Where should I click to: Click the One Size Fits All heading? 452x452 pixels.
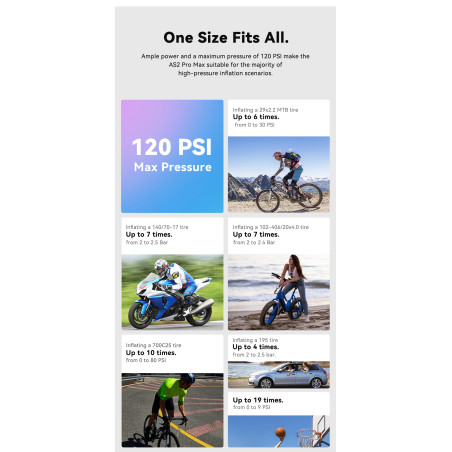point(226,38)
